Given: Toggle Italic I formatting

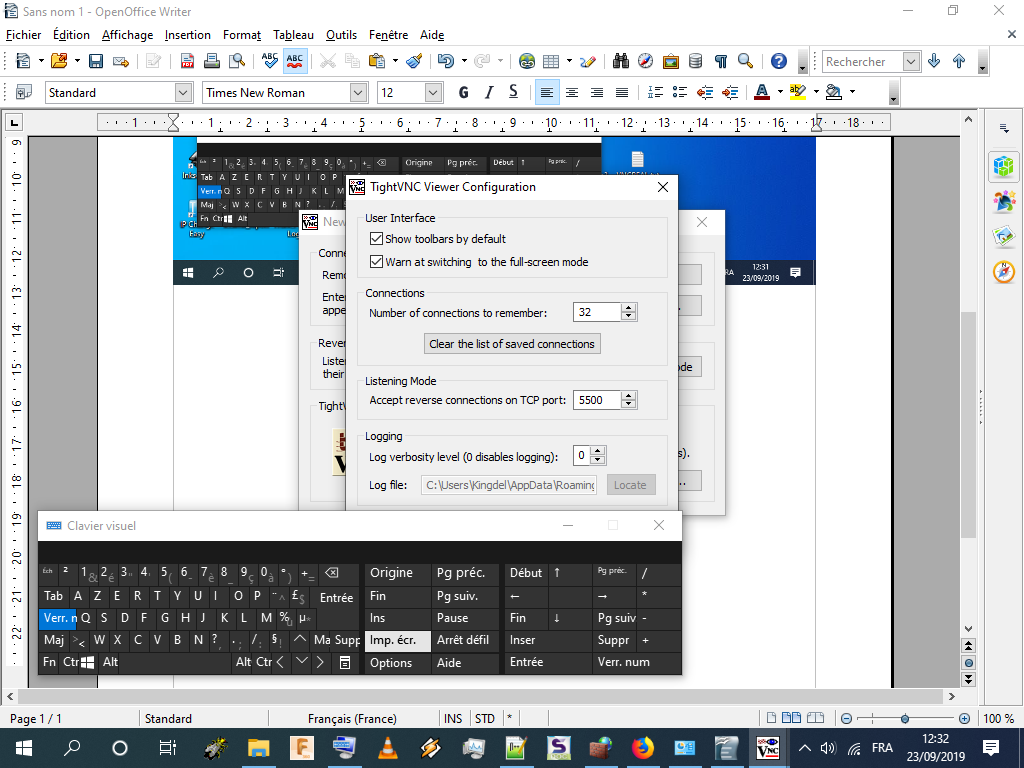Looking at the screenshot, I should (488, 93).
